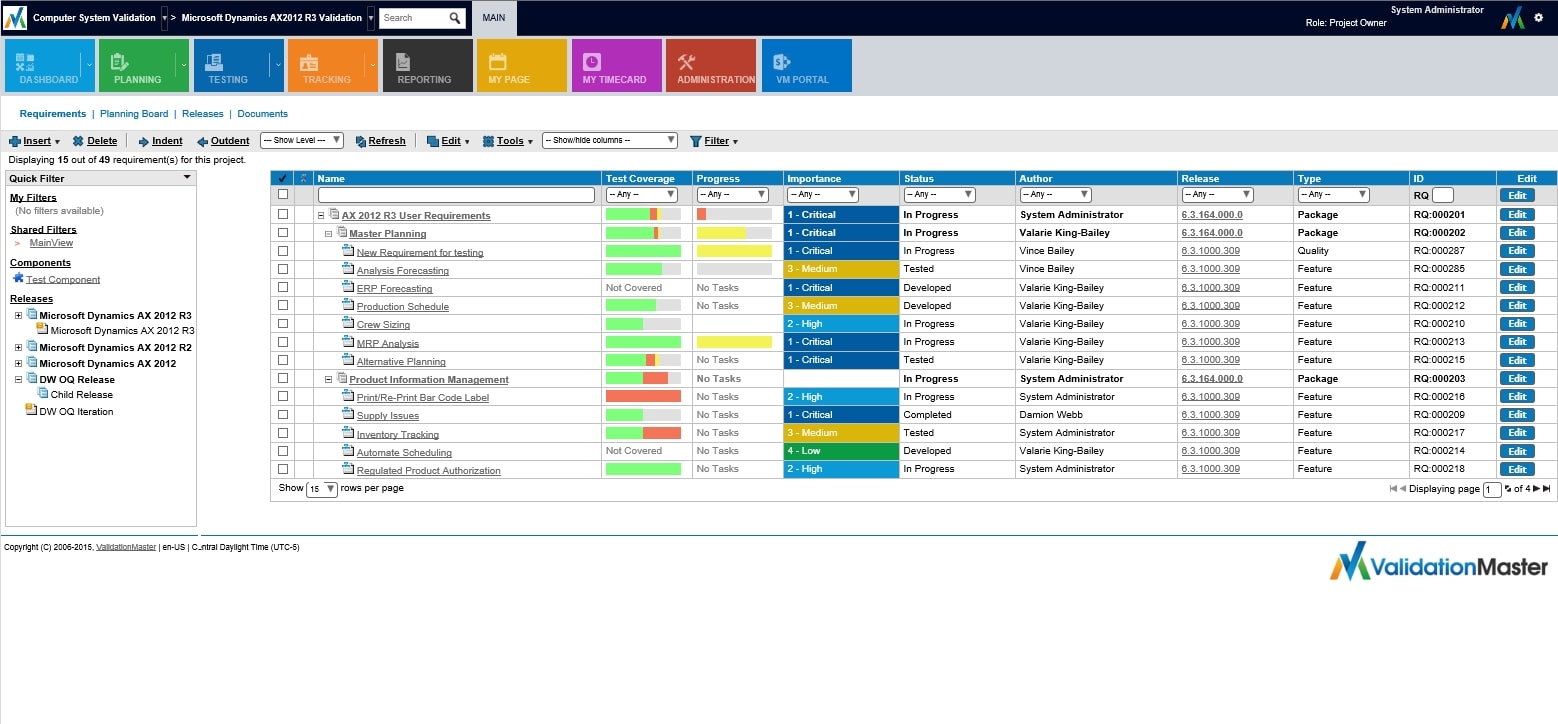
Task: Open the settings gear in header
Action: coord(1538,18)
